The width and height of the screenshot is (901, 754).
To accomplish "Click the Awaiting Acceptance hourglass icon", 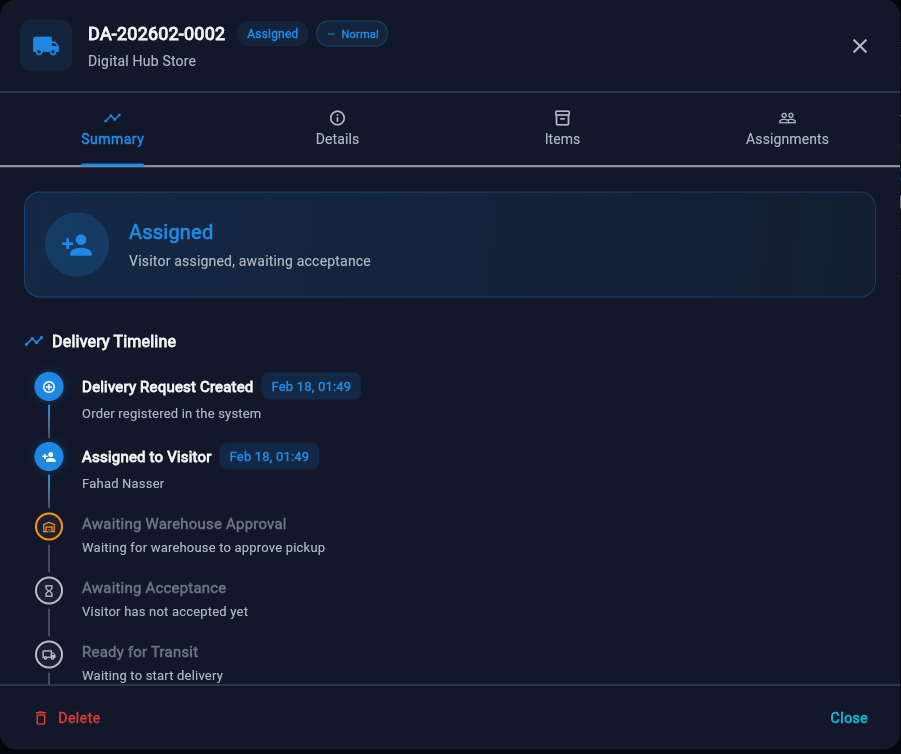I will coord(49,590).
